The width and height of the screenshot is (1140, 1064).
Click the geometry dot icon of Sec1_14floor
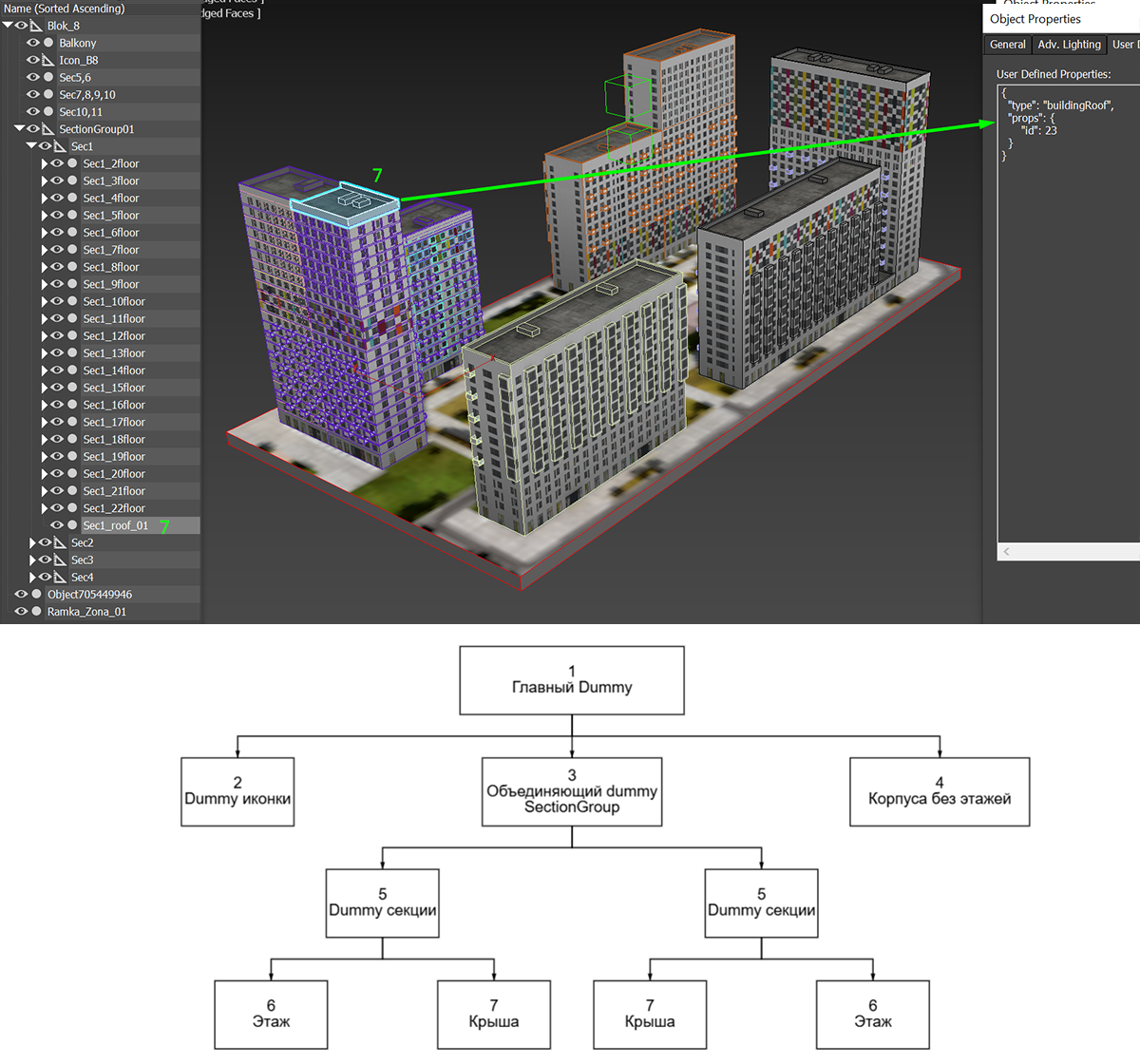[x=72, y=370]
